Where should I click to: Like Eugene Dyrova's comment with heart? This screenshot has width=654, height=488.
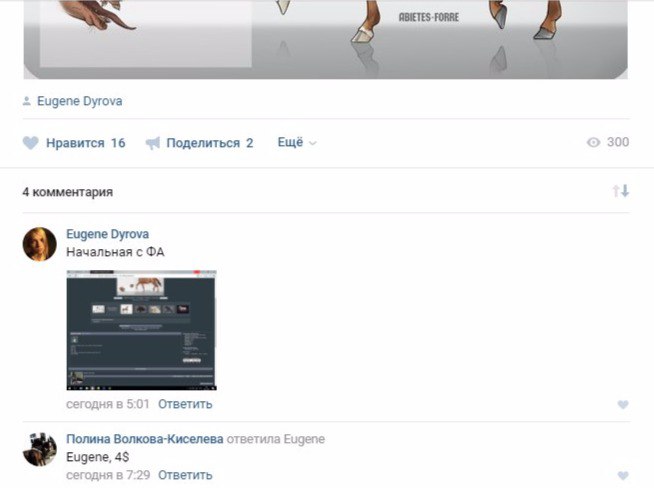622,405
